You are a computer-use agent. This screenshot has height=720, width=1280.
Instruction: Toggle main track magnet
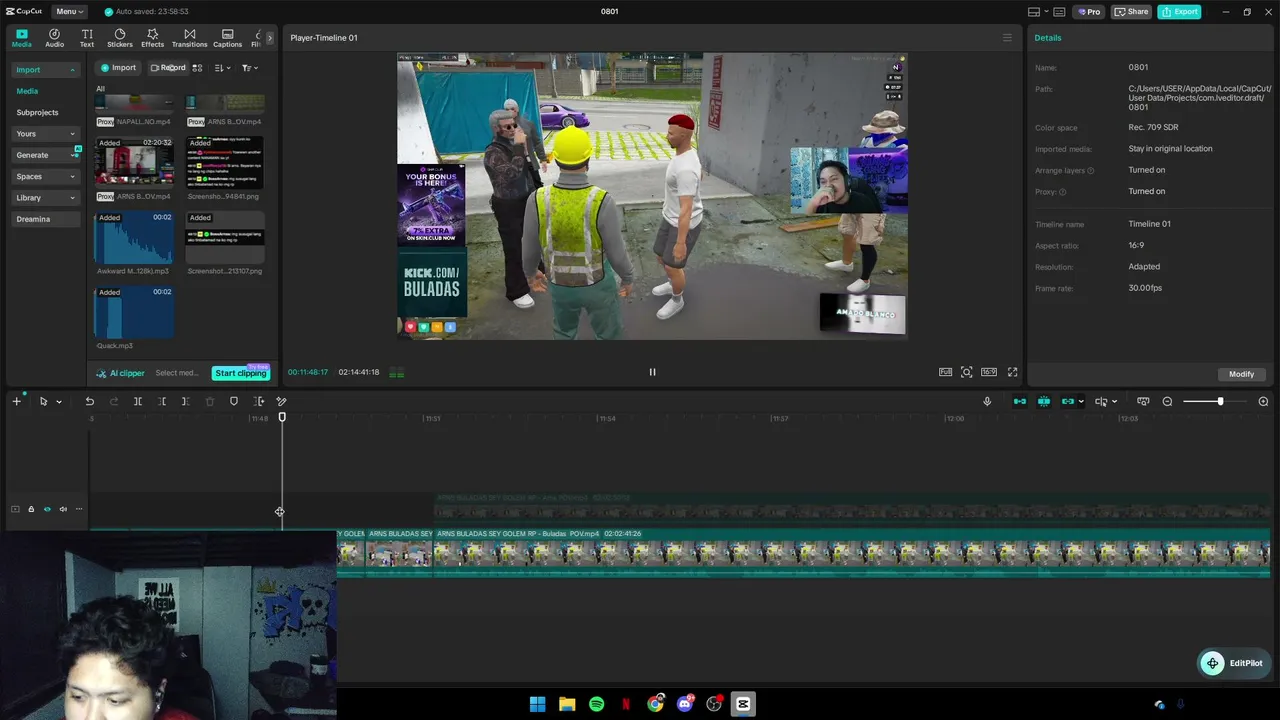[x=1020, y=401]
